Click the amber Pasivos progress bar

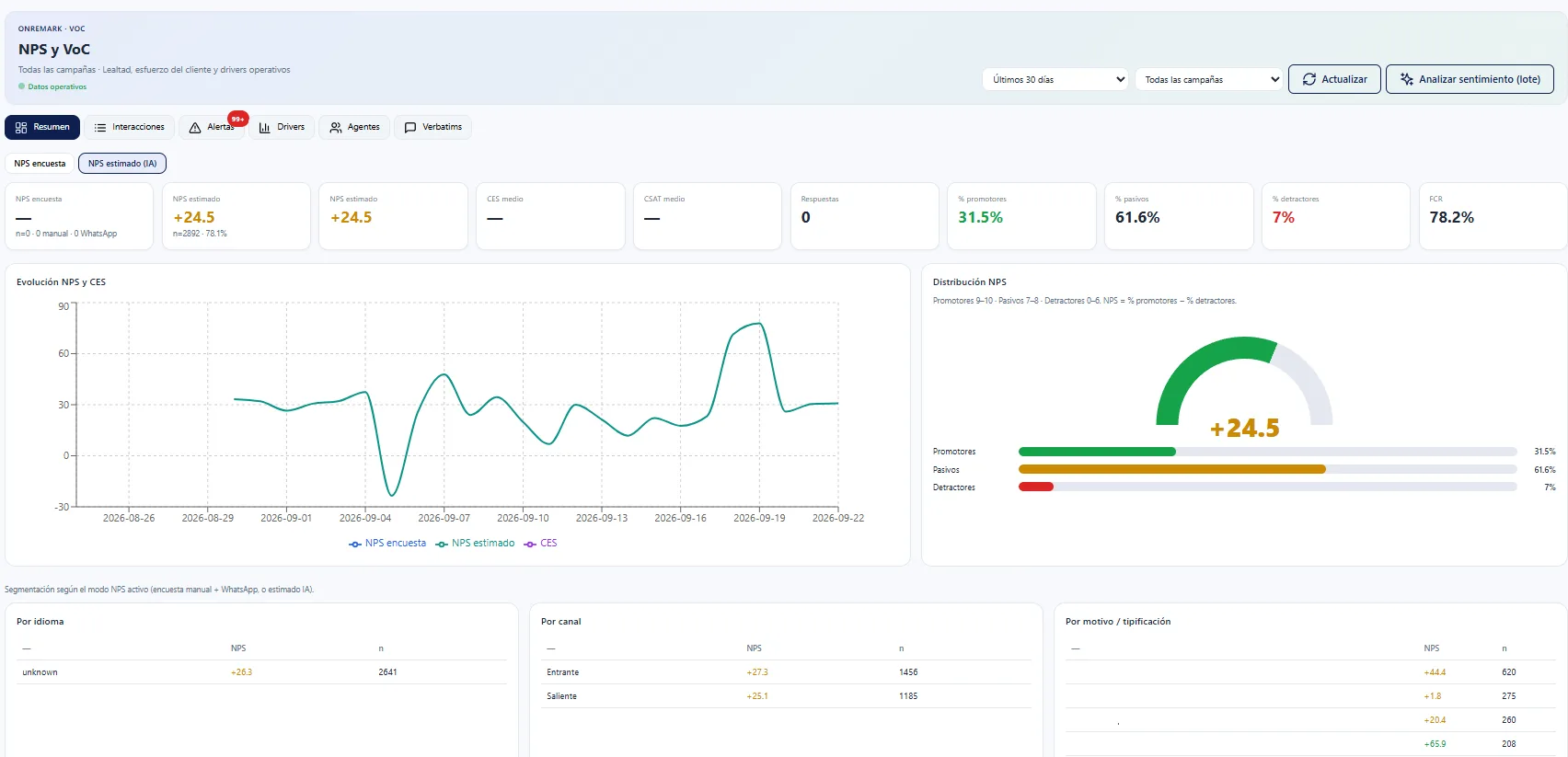[1172, 469]
